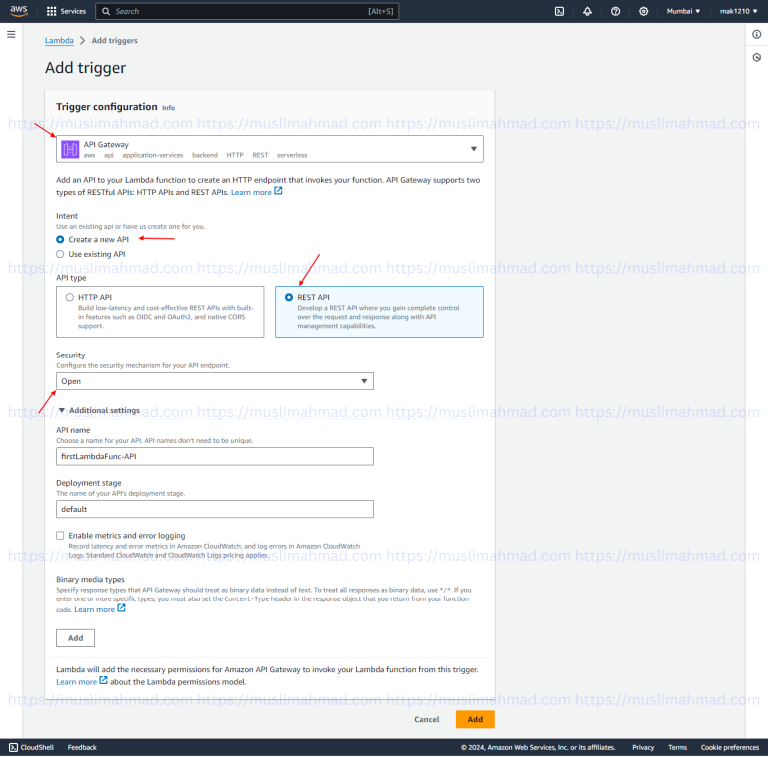Enable metrics and error logging checkbox
768x757 pixels.
pyautogui.click(x=61, y=536)
